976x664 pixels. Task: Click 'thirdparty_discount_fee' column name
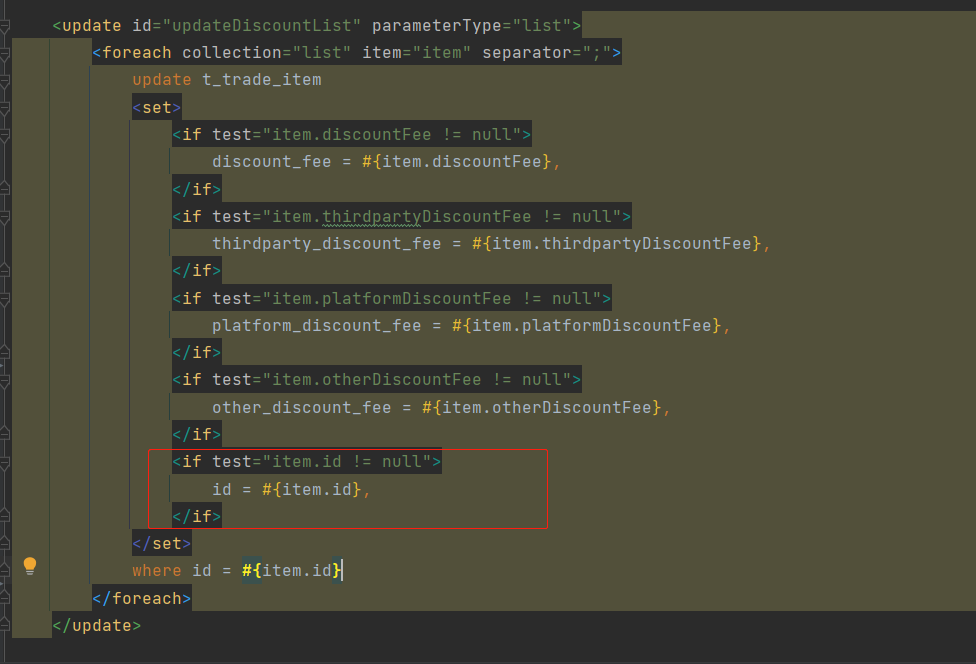point(327,244)
